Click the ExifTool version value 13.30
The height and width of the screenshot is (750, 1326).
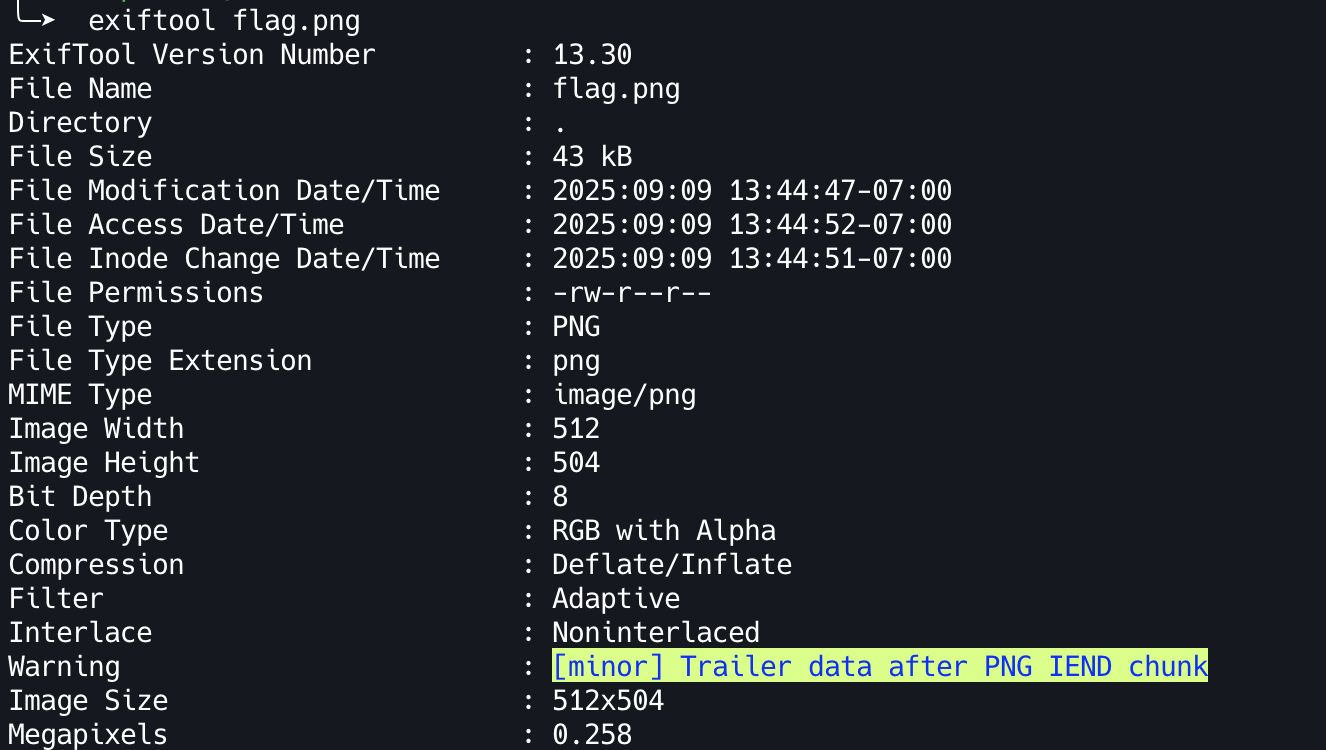592,55
